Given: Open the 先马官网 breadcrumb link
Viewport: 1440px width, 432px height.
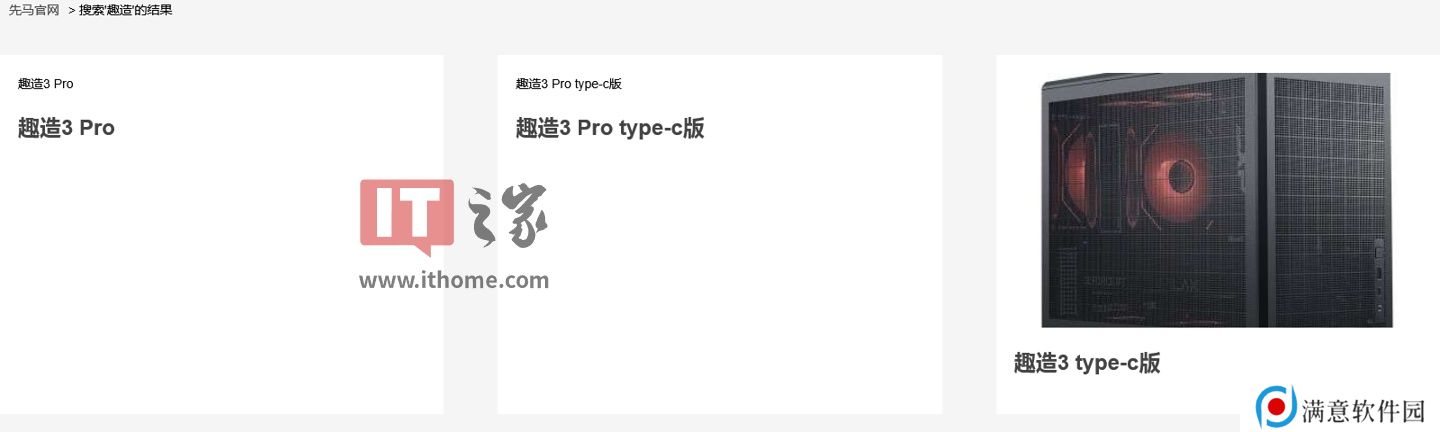Looking at the screenshot, I should pos(34,10).
